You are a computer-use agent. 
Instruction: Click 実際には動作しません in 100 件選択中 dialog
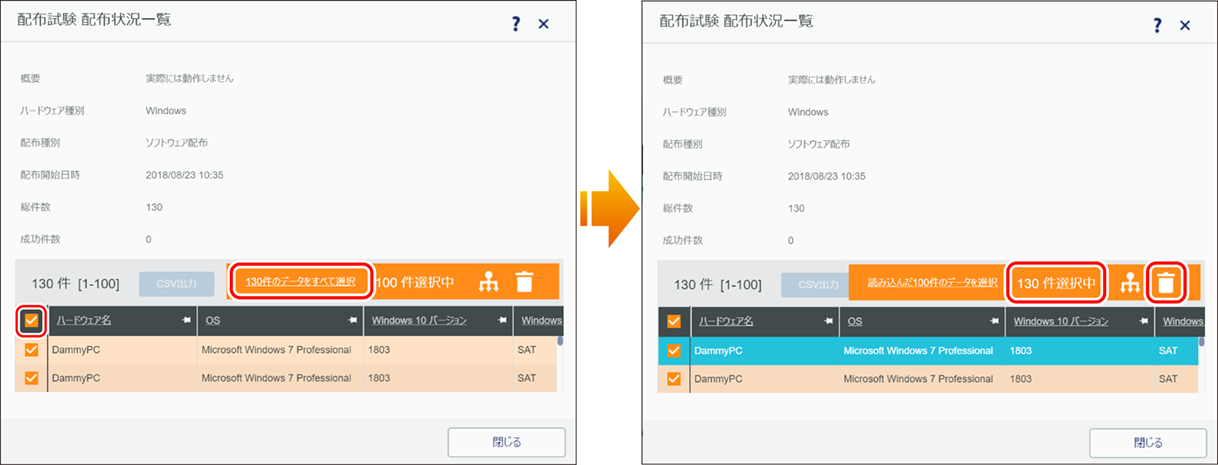[190, 78]
